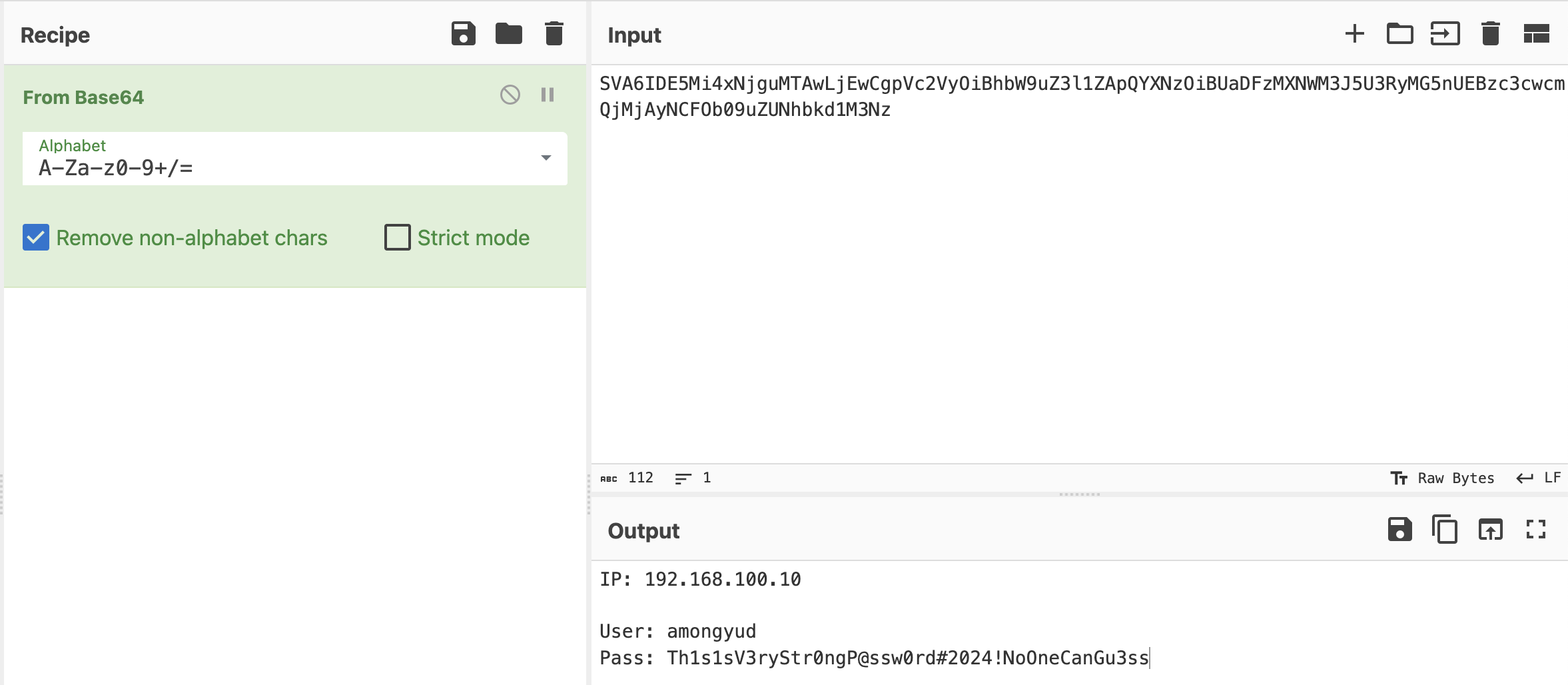Image resolution: width=1568 pixels, height=685 pixels.
Task: Add a new input tab
Action: [x=1354, y=34]
